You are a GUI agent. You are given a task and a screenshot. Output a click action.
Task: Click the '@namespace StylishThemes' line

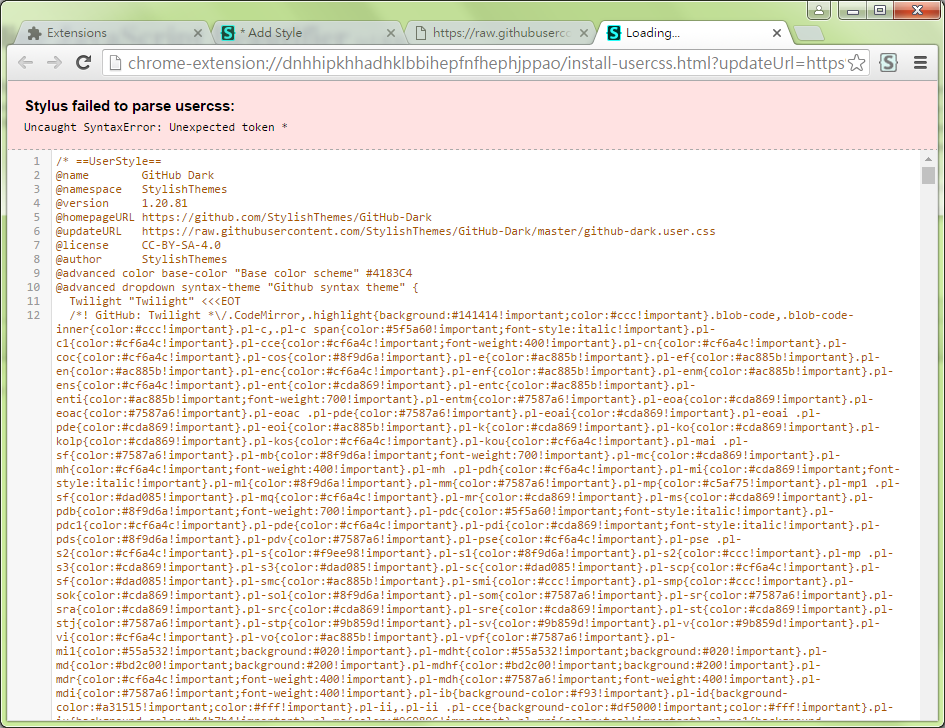click(x=142, y=189)
